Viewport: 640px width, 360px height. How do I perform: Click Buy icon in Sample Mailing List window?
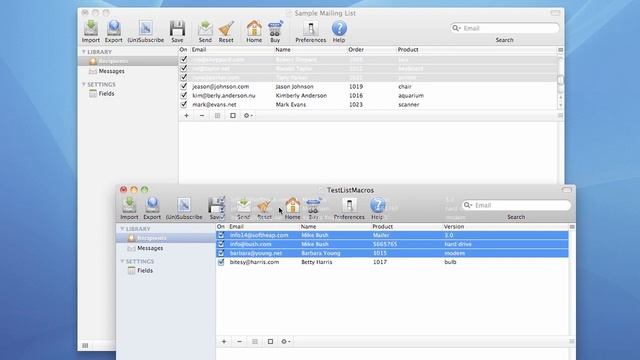click(275, 28)
